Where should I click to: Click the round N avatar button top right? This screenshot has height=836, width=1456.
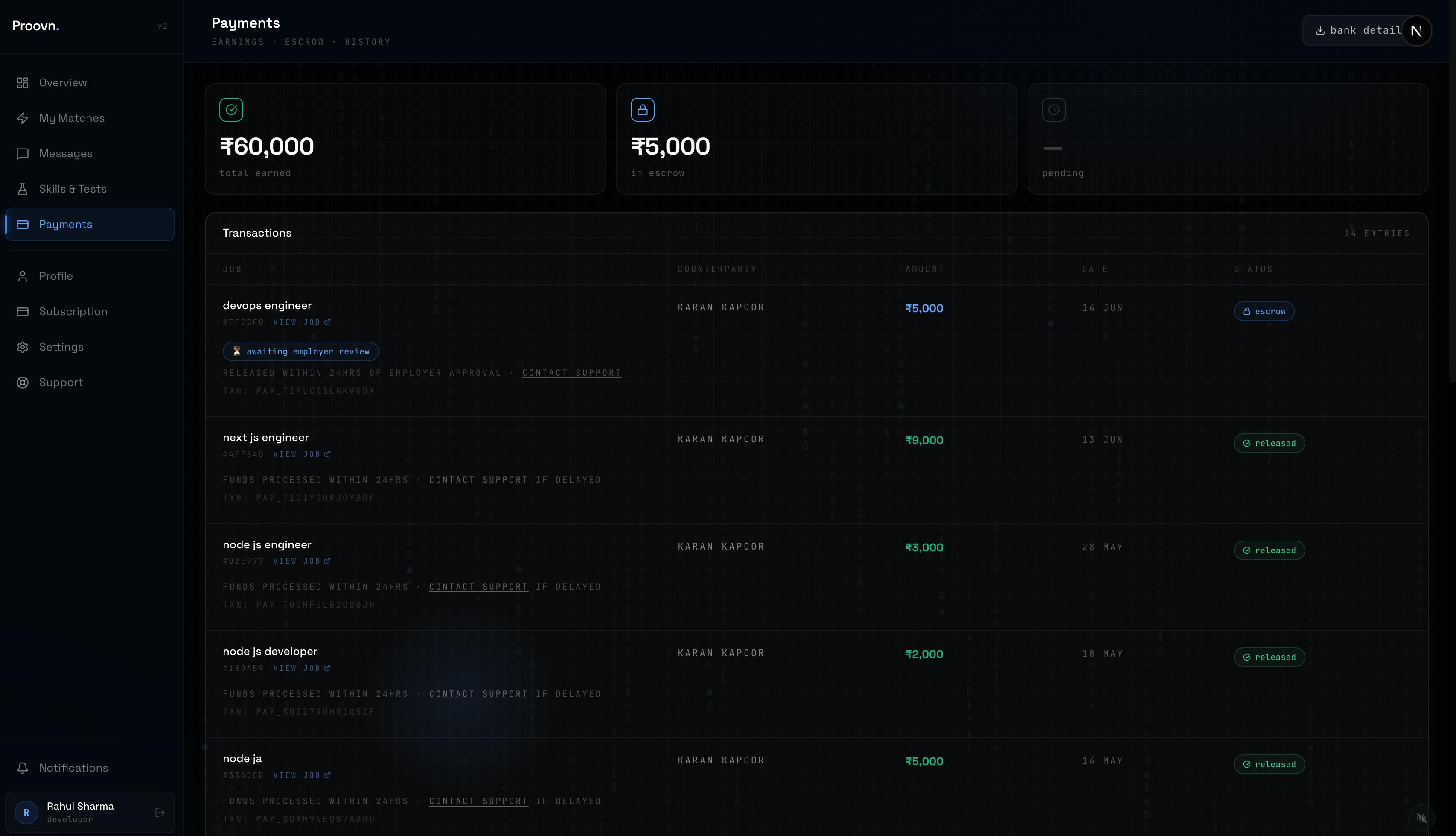pyautogui.click(x=1416, y=30)
